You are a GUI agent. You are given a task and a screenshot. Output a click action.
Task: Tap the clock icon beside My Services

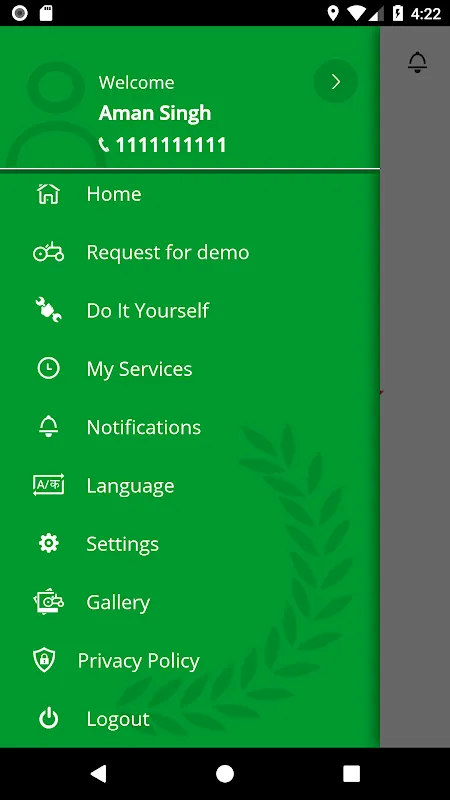[48, 368]
